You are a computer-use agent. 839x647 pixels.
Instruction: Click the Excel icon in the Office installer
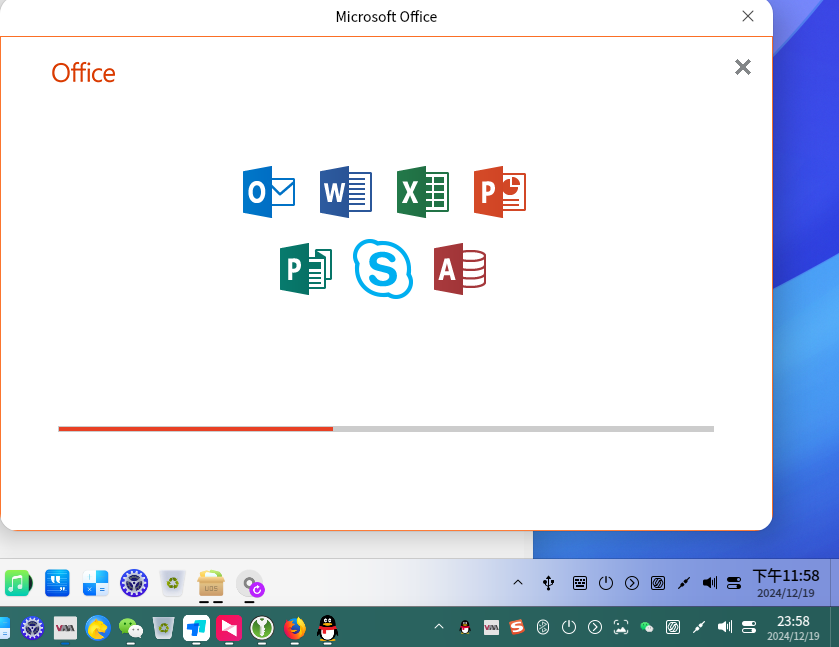point(423,192)
